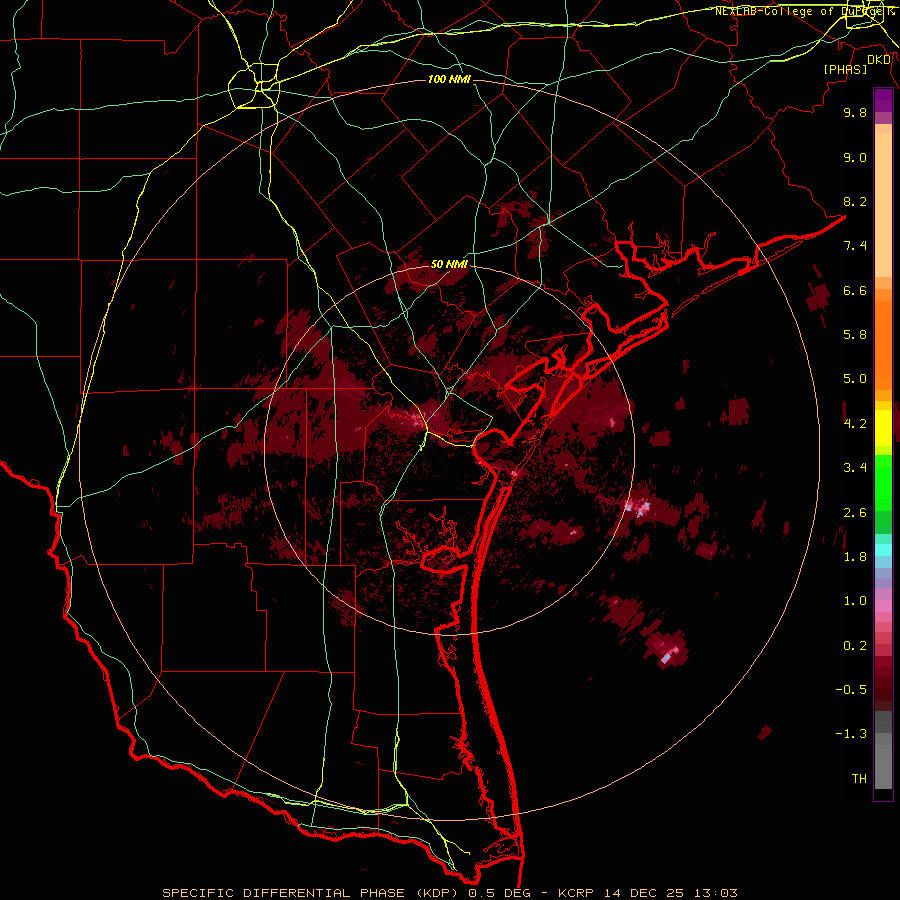Click the 13:03 time stamp in the caption

[x=716, y=893]
